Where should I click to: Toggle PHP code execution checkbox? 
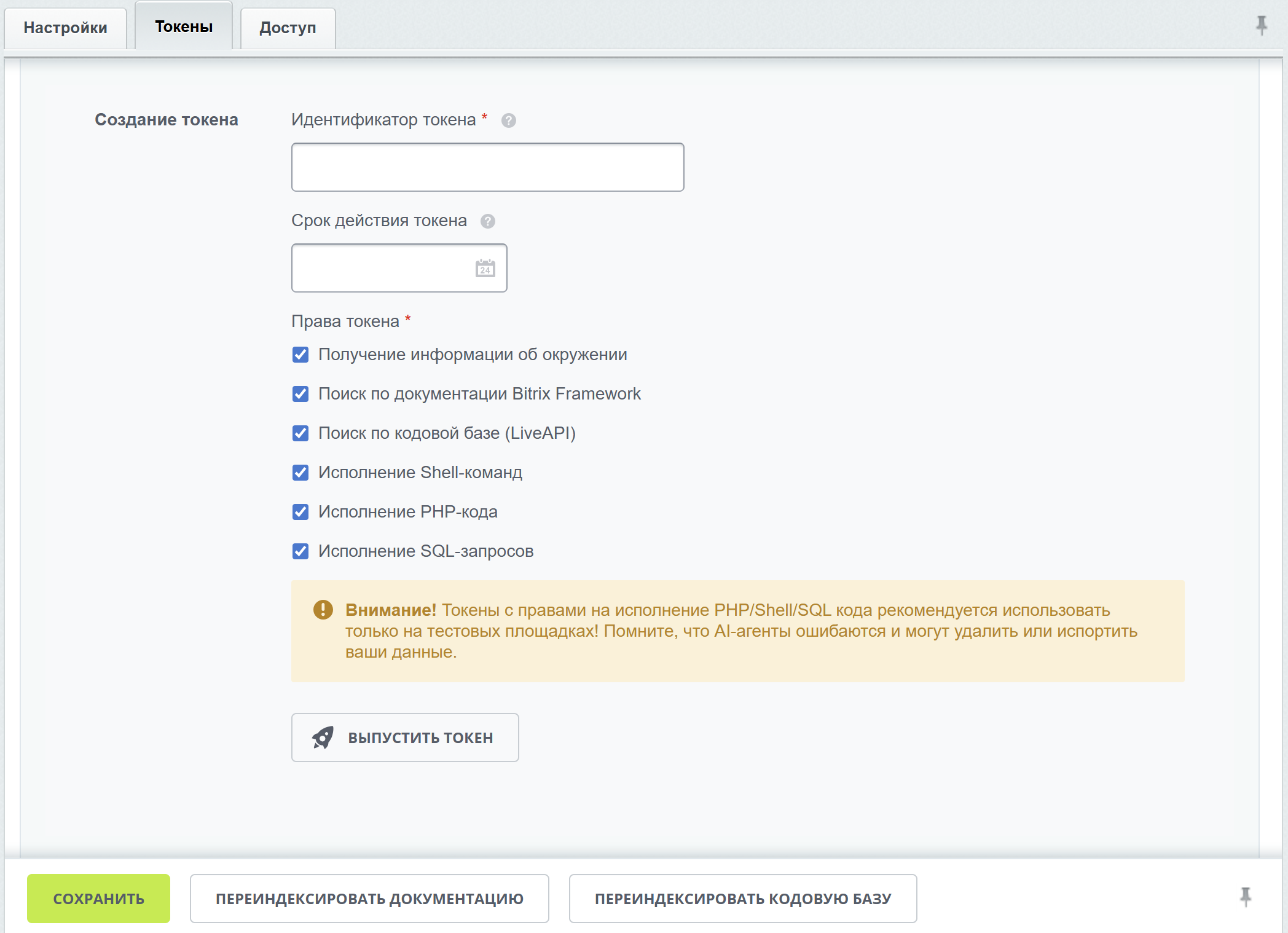pyautogui.click(x=300, y=512)
